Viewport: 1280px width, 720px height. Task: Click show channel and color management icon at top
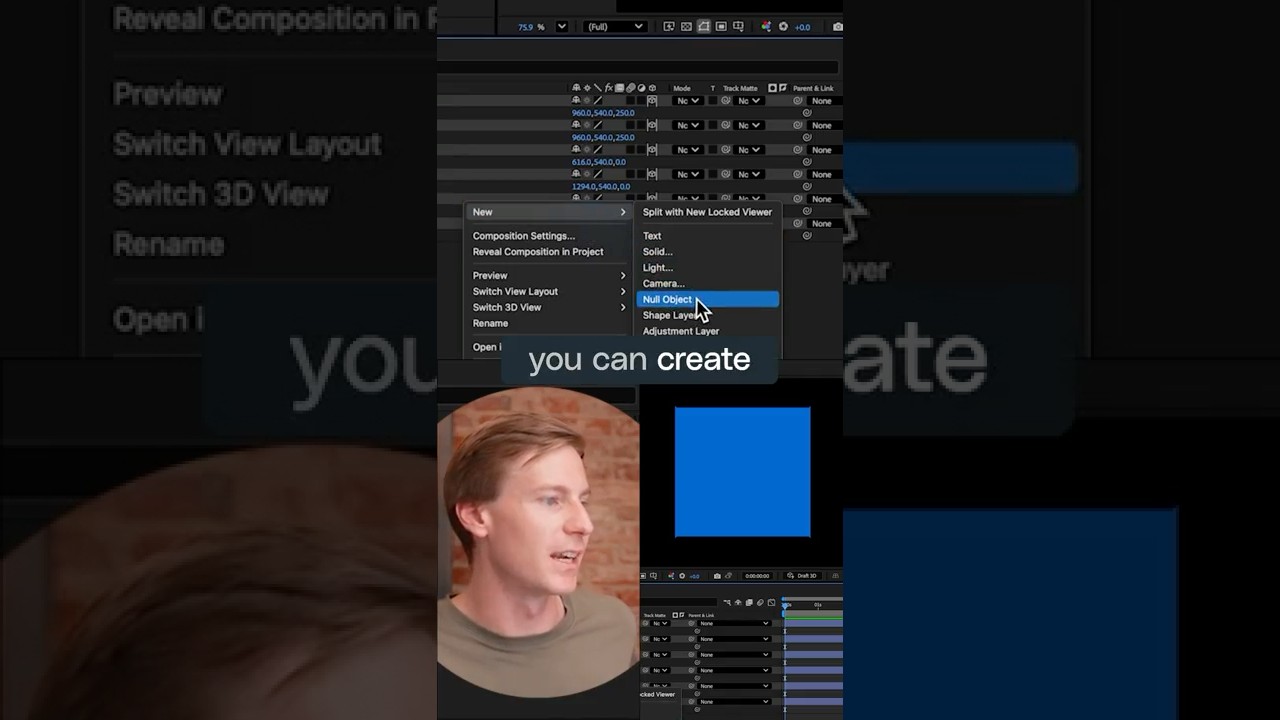(766, 27)
